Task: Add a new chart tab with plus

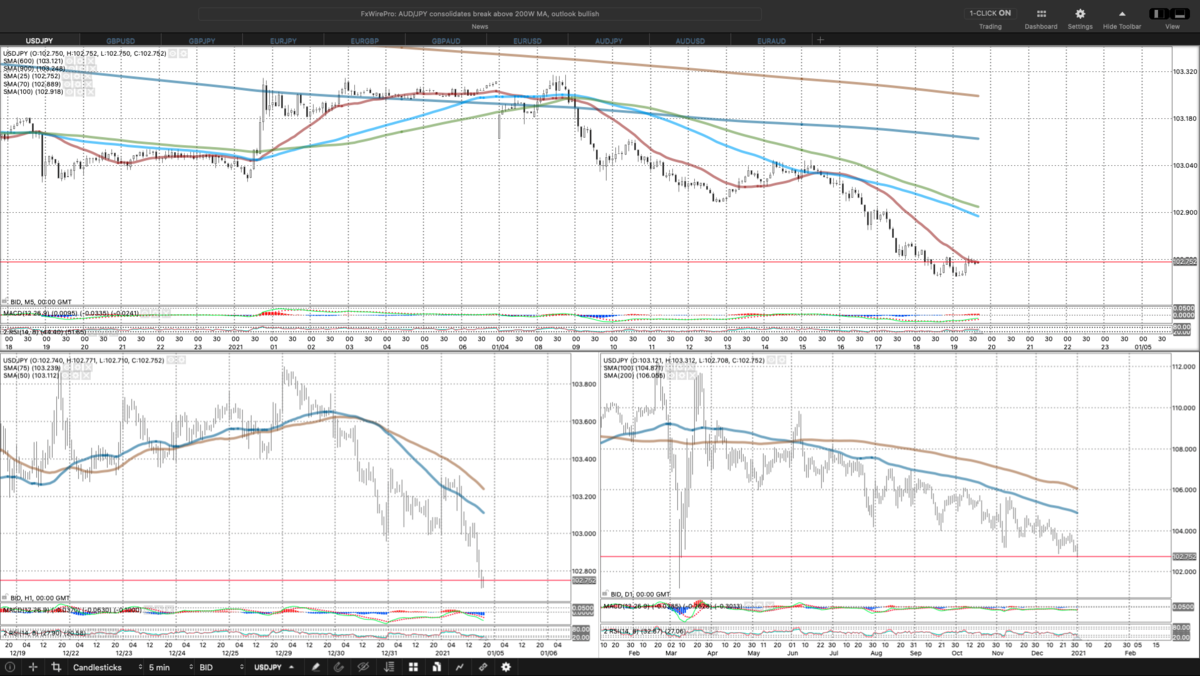Action: (x=820, y=40)
